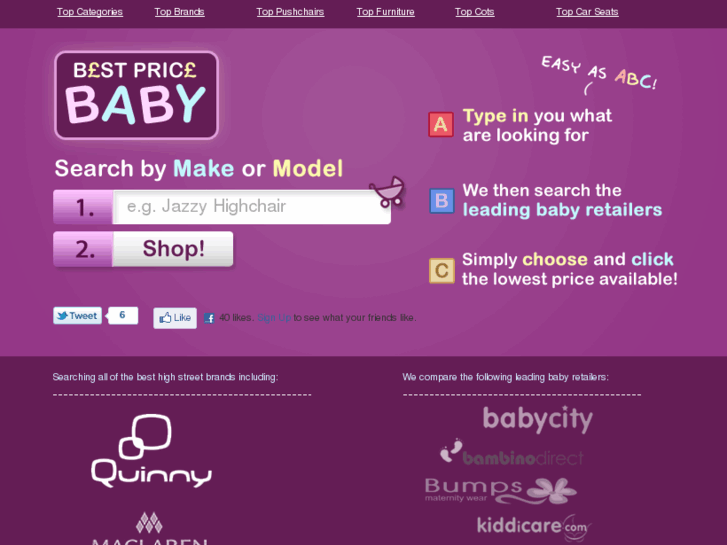Click the pram icon beside search box
Viewport: 727px width, 545px height.
388,191
